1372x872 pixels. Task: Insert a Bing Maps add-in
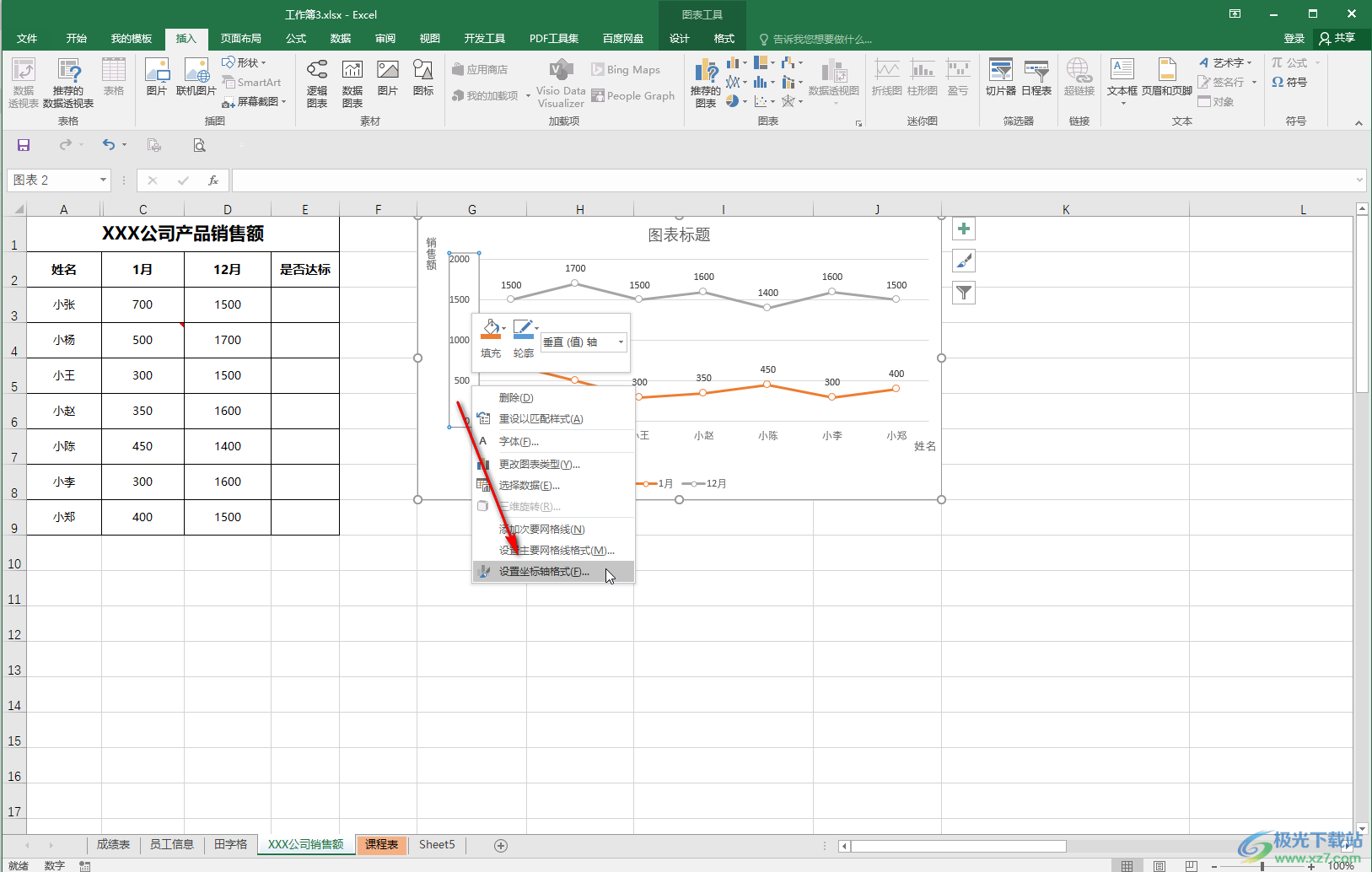(x=627, y=69)
